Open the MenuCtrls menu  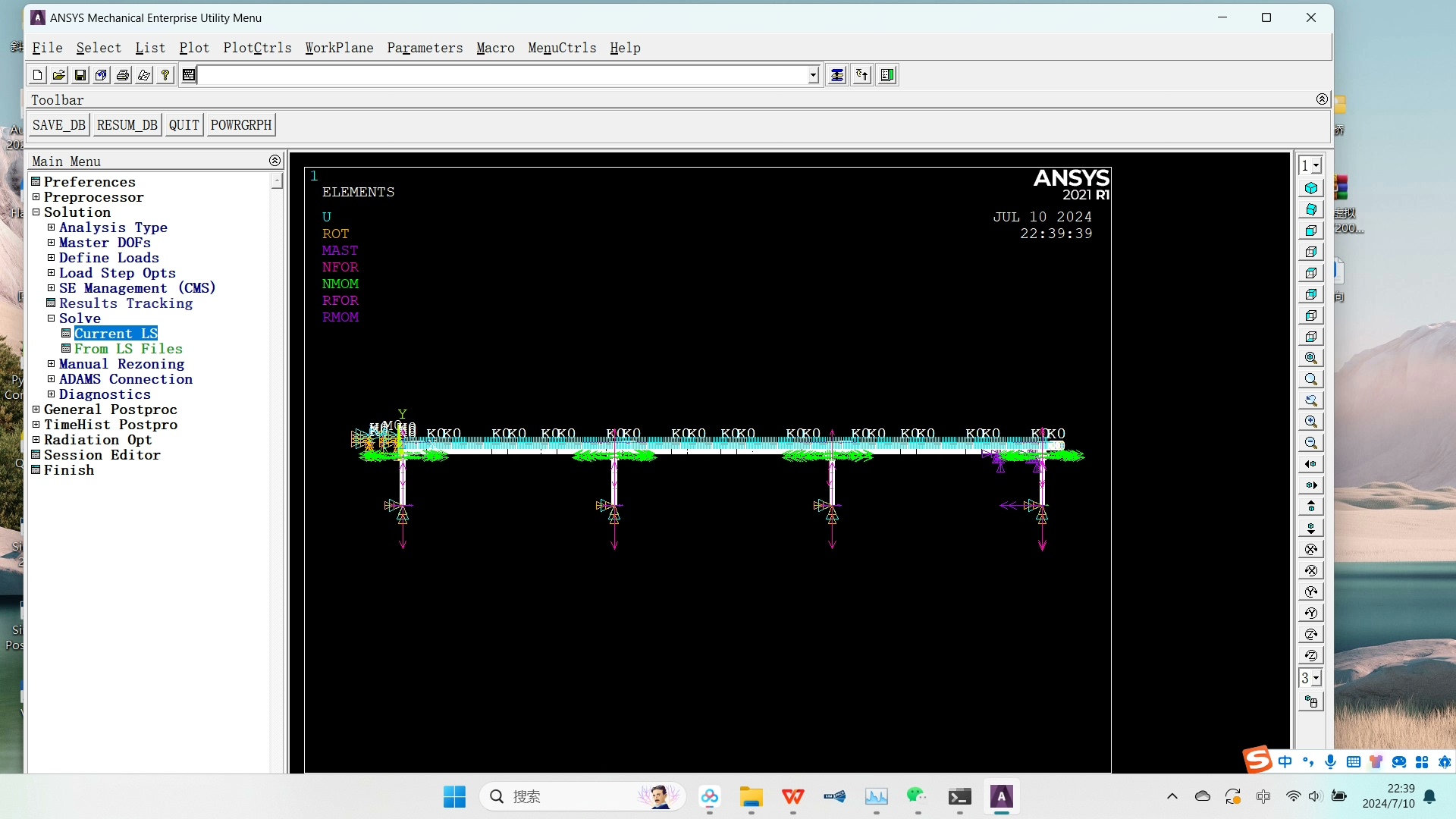tap(562, 48)
